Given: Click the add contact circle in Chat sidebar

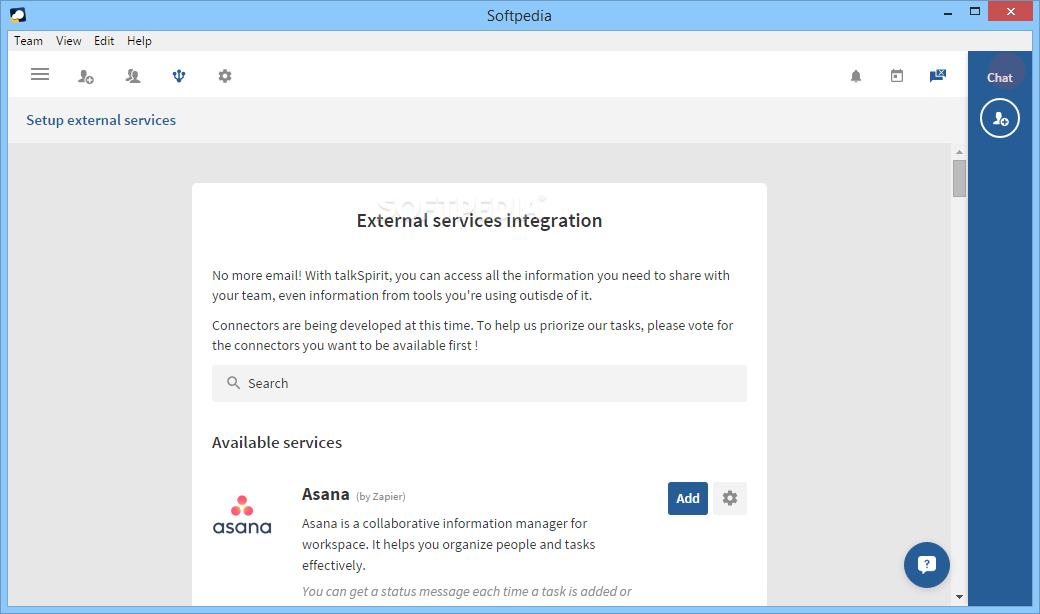Looking at the screenshot, I should [1000, 118].
